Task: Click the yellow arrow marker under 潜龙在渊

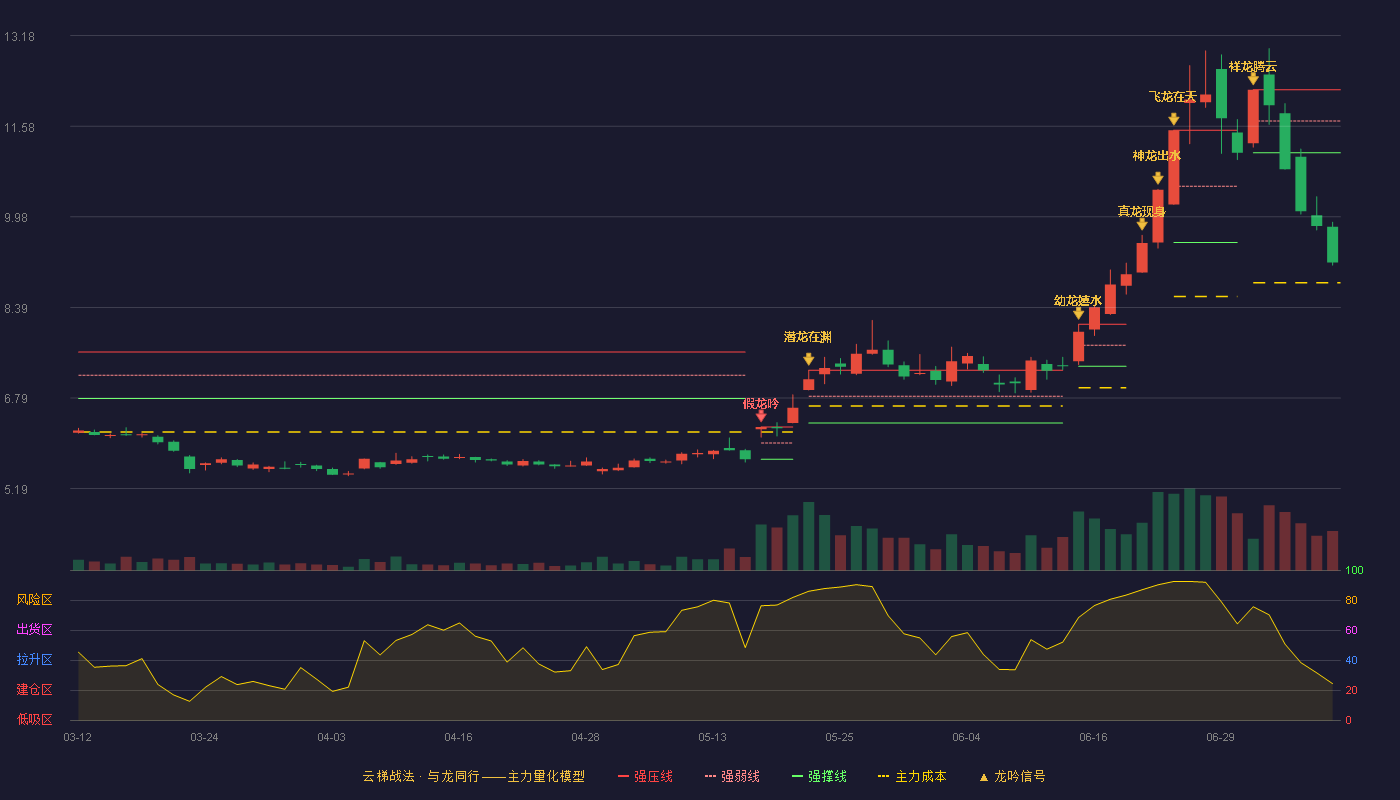Action: click(808, 359)
